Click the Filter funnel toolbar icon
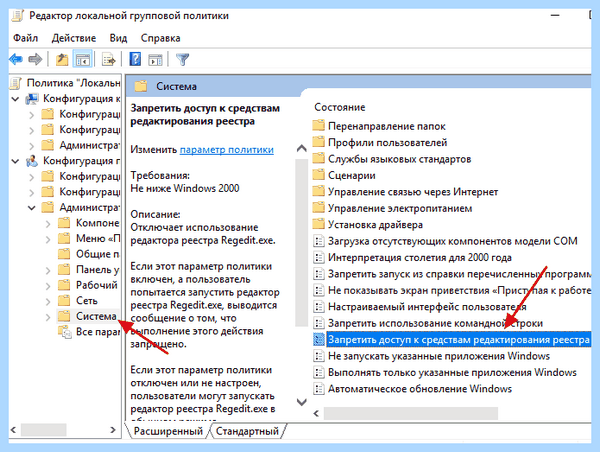 tap(183, 59)
